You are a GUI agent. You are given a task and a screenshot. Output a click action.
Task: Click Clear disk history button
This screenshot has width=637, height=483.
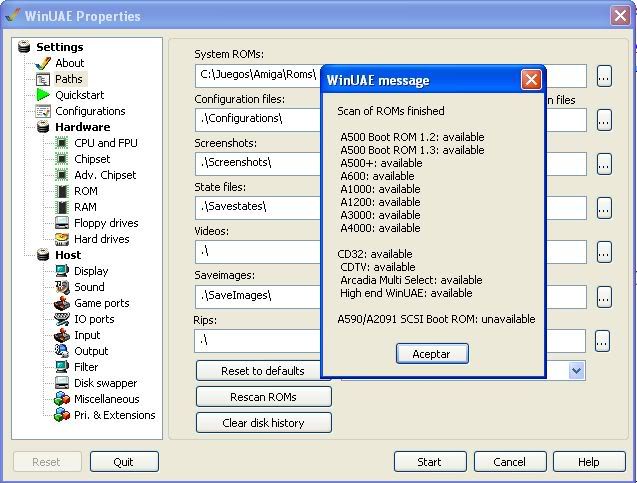[x=264, y=423]
